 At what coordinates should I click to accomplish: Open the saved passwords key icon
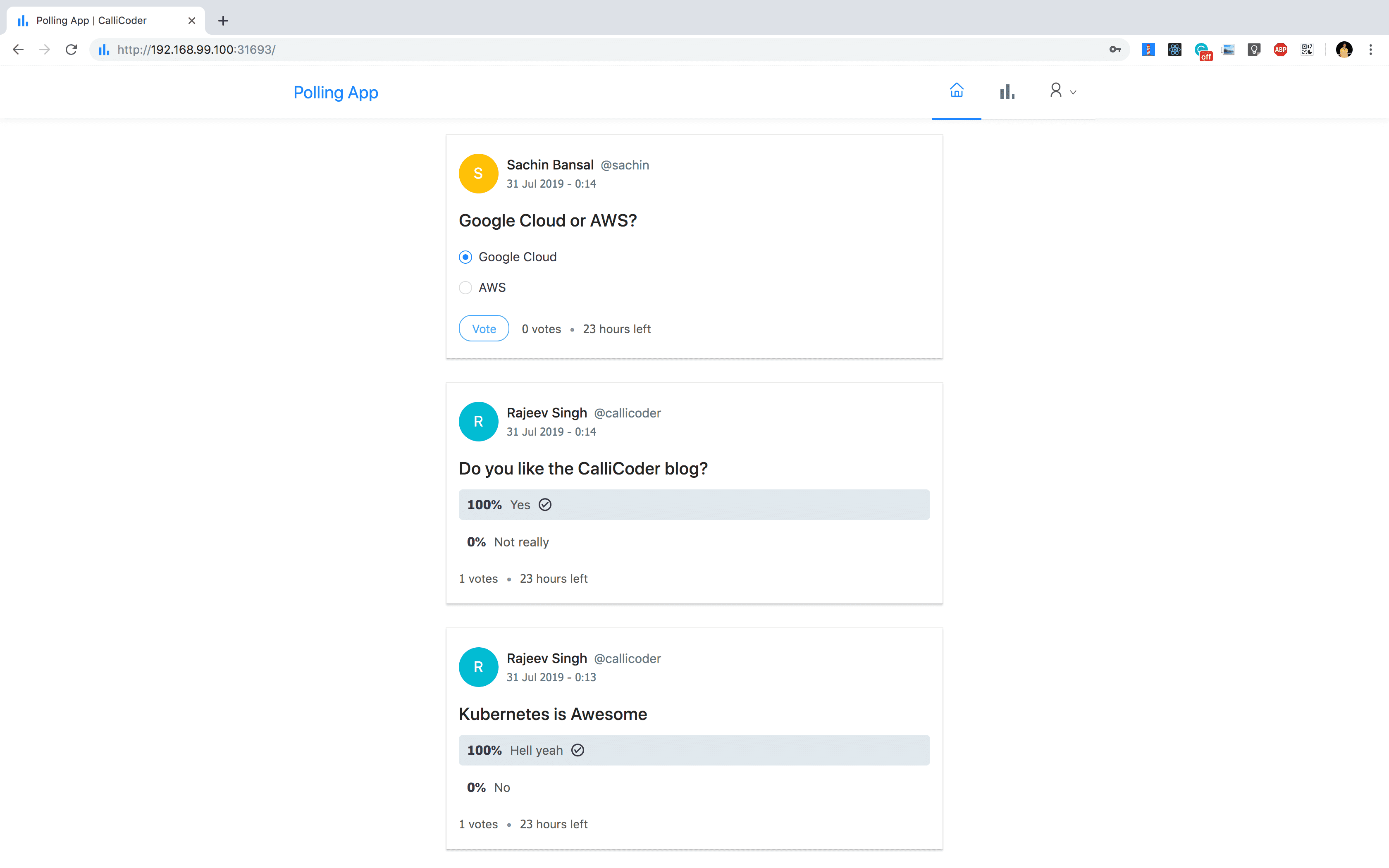pyautogui.click(x=1115, y=49)
